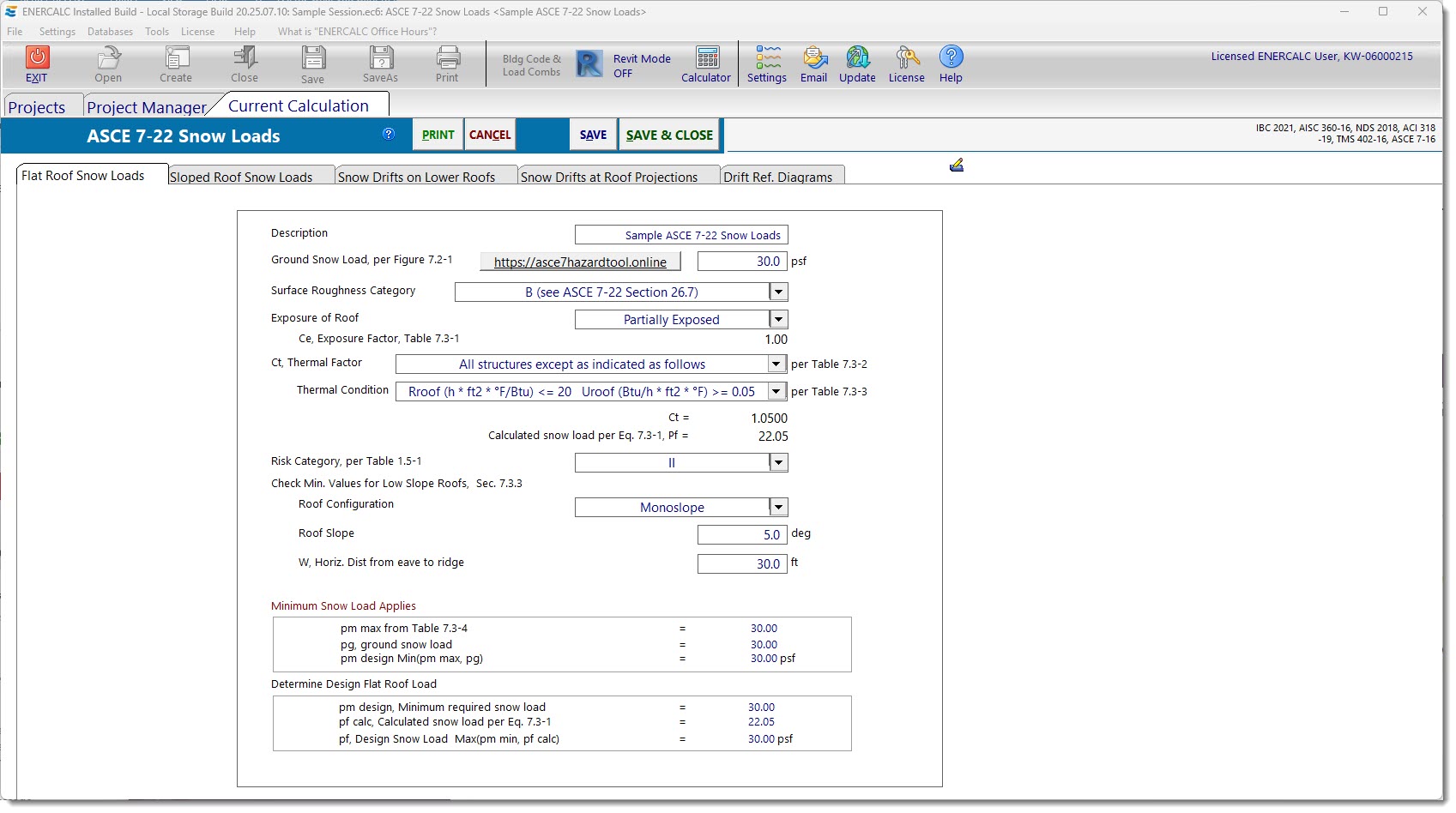Expand the Exposure of Roof dropdown
This screenshot has width=1456, height=813.
tap(778, 320)
